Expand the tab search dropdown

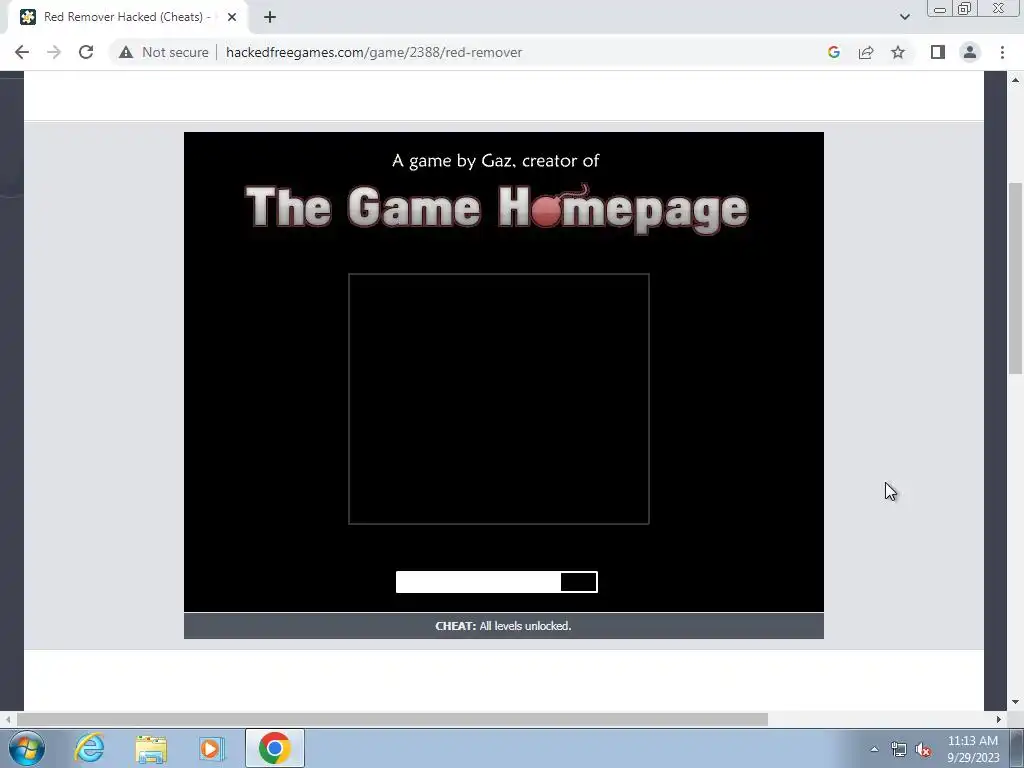coord(904,17)
